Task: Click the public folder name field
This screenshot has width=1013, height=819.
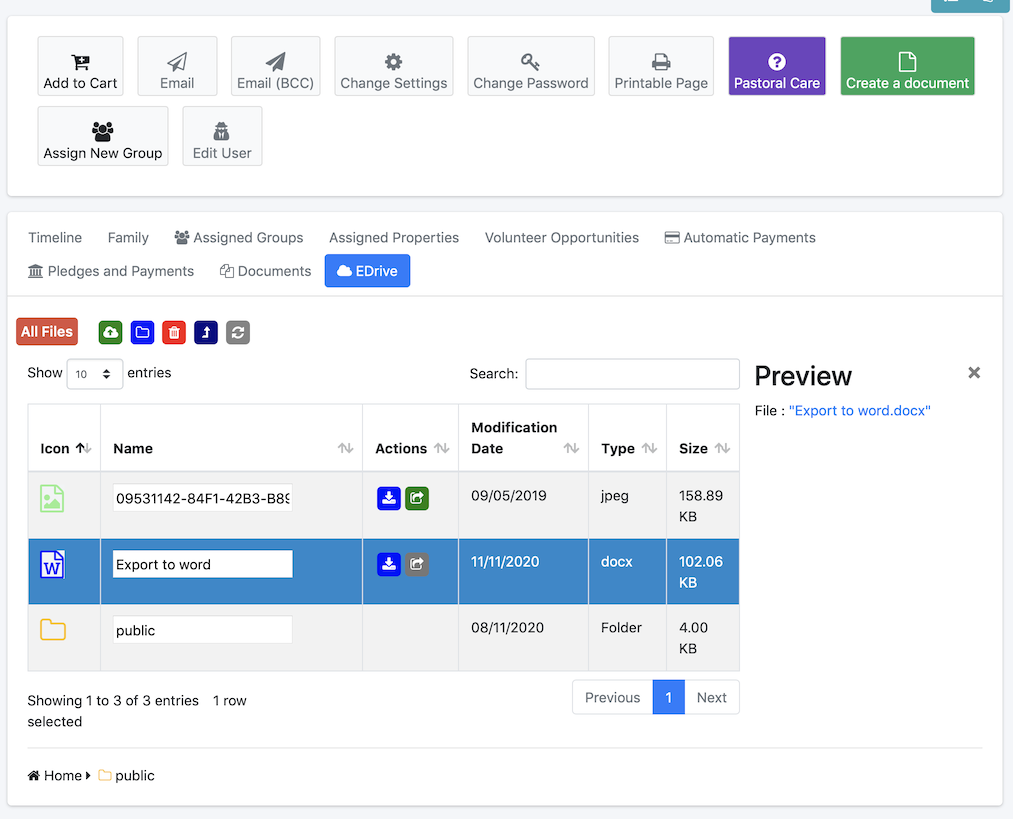Action: [202, 630]
